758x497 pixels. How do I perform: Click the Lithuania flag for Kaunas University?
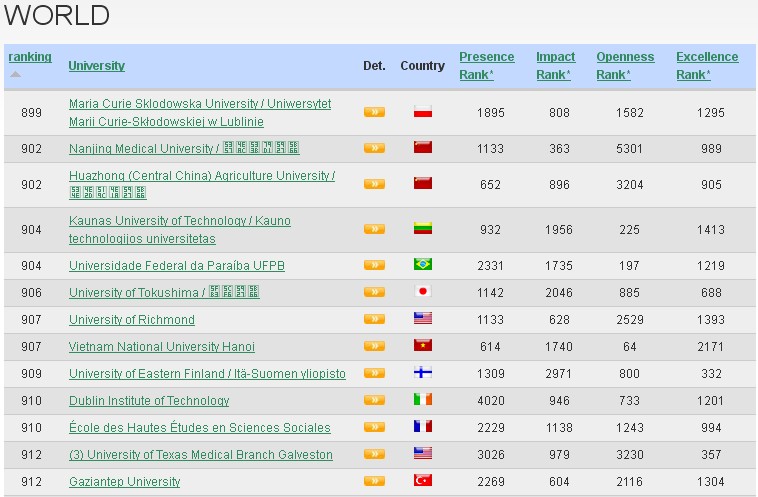[x=422, y=229]
